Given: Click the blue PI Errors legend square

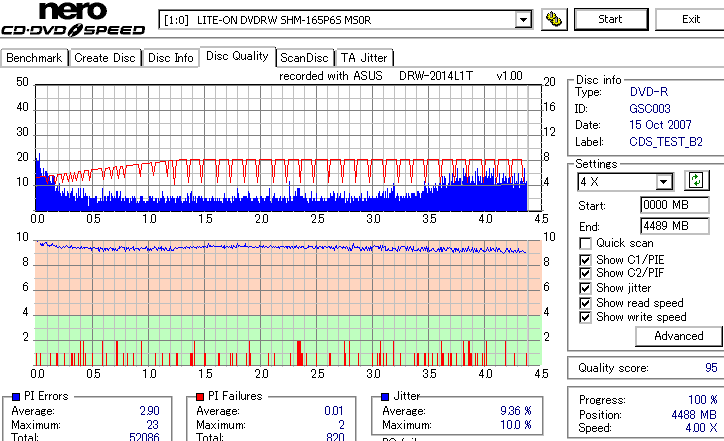Looking at the screenshot, I should click(x=16, y=396).
